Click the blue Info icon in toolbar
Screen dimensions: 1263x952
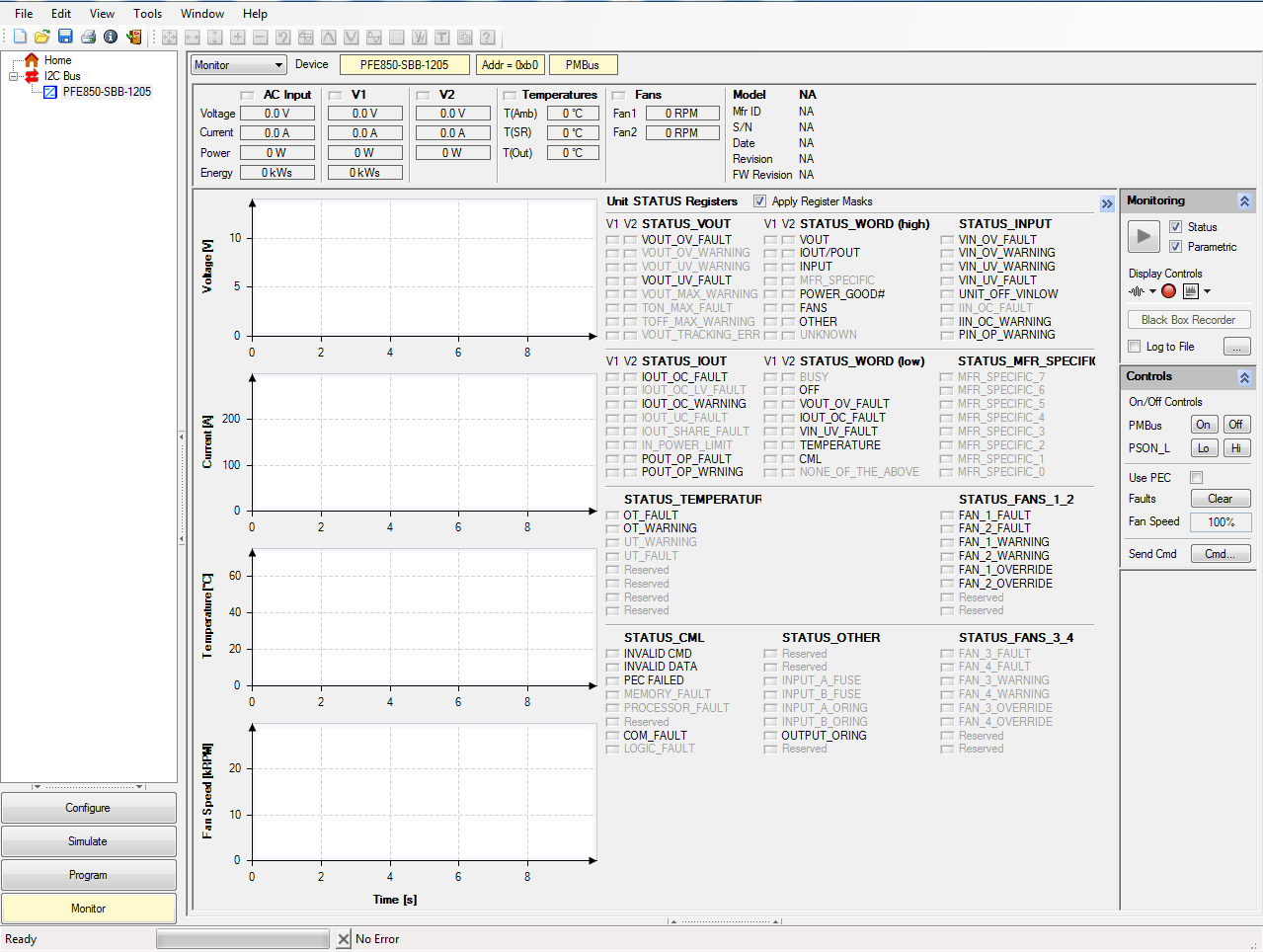pos(111,37)
